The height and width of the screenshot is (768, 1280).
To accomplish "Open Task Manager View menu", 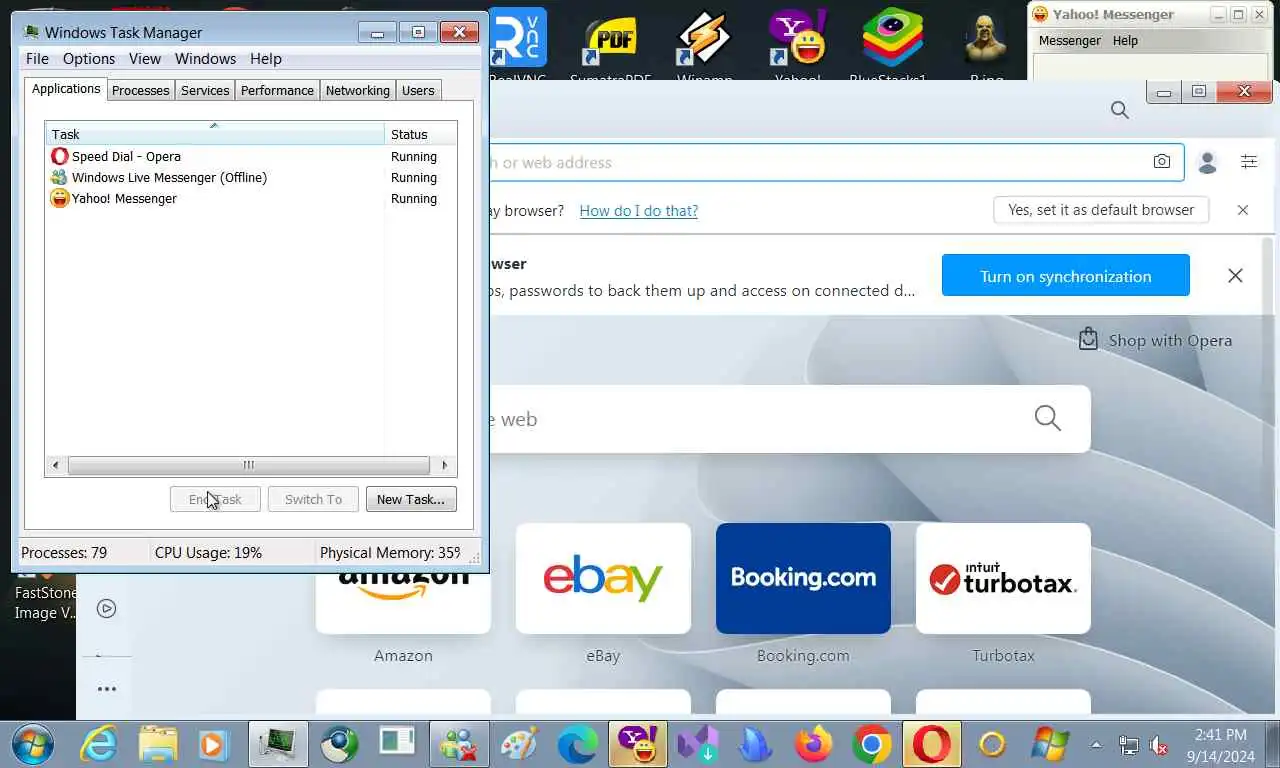I will (x=145, y=59).
